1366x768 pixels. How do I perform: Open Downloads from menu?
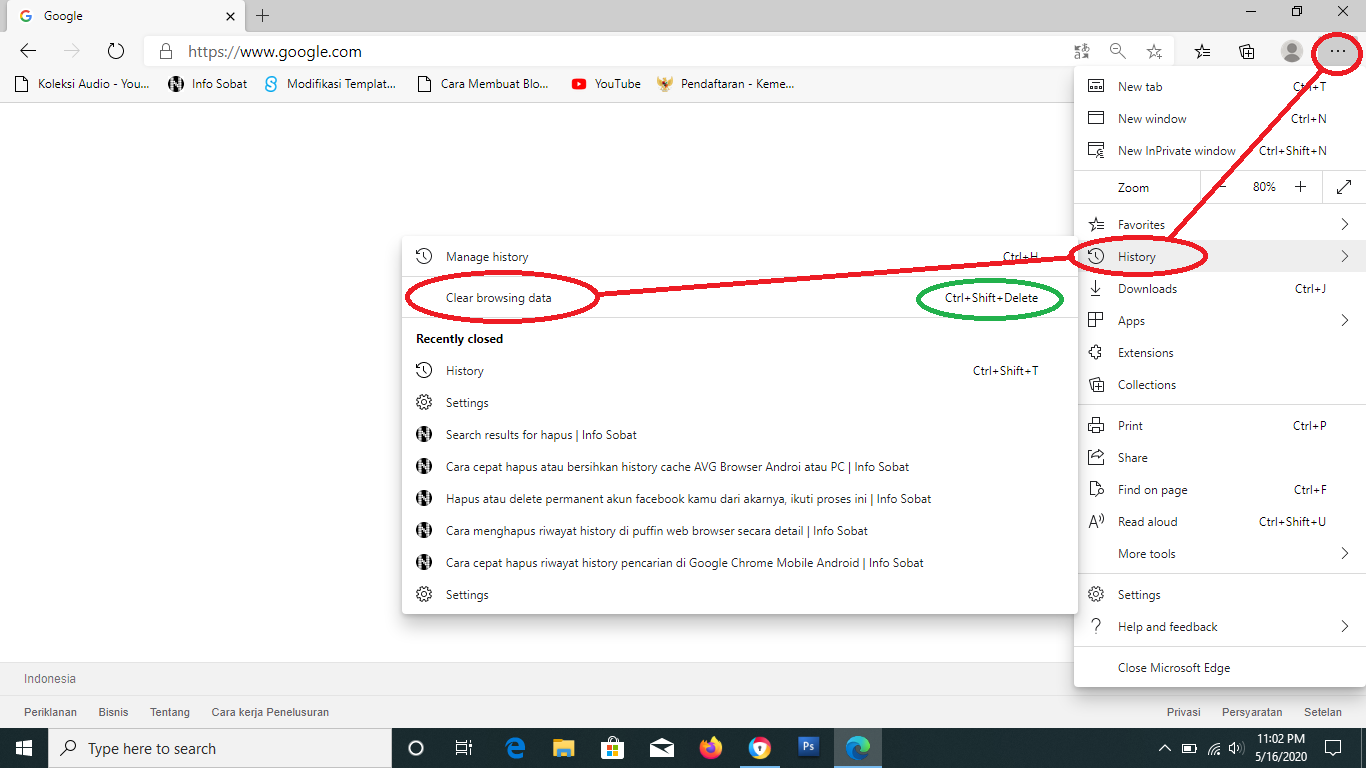(1219, 289)
